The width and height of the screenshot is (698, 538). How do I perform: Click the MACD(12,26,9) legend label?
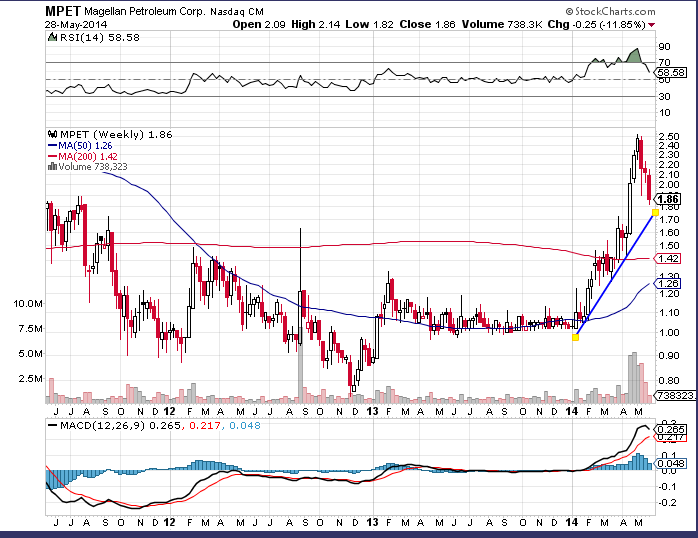(x=102, y=425)
